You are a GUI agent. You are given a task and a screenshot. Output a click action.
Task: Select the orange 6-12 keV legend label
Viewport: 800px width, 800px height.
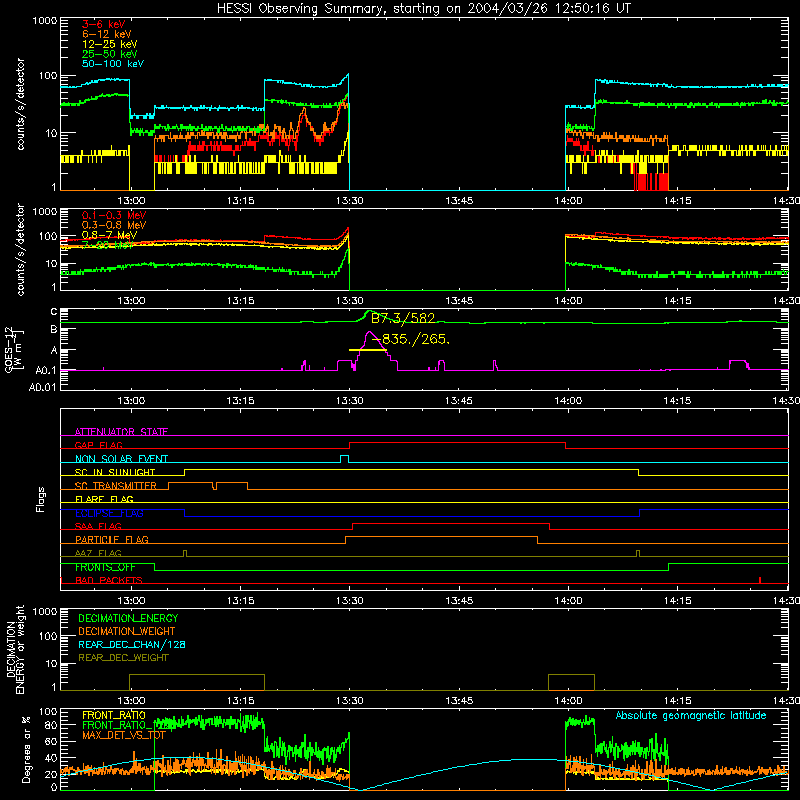[107, 34]
